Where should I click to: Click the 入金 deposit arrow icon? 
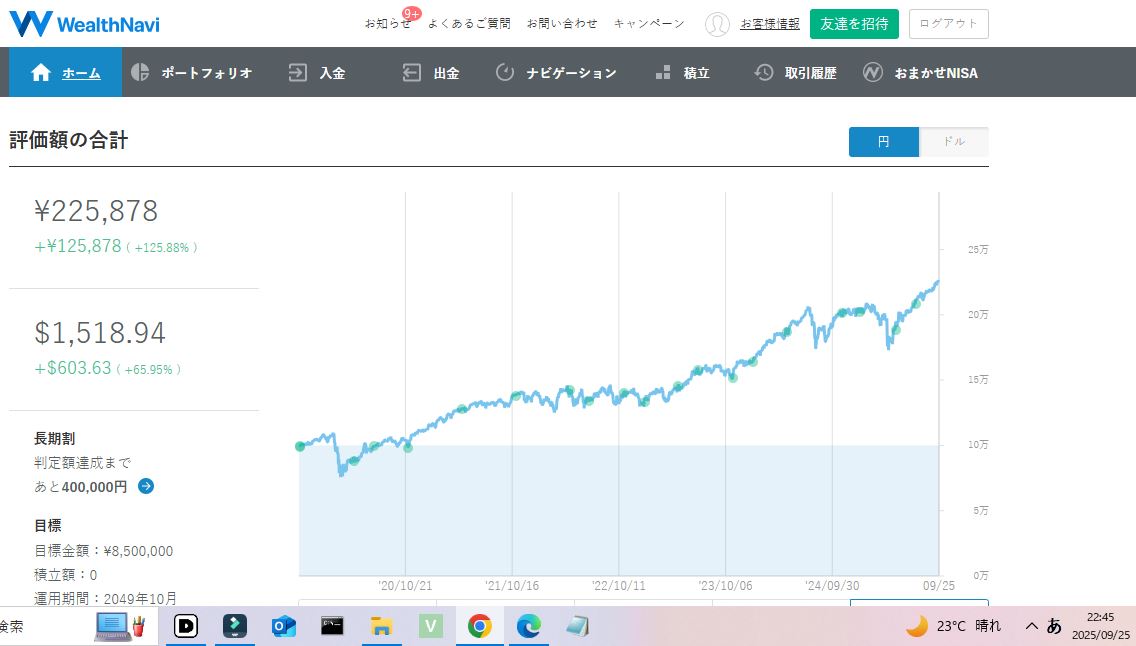297,72
